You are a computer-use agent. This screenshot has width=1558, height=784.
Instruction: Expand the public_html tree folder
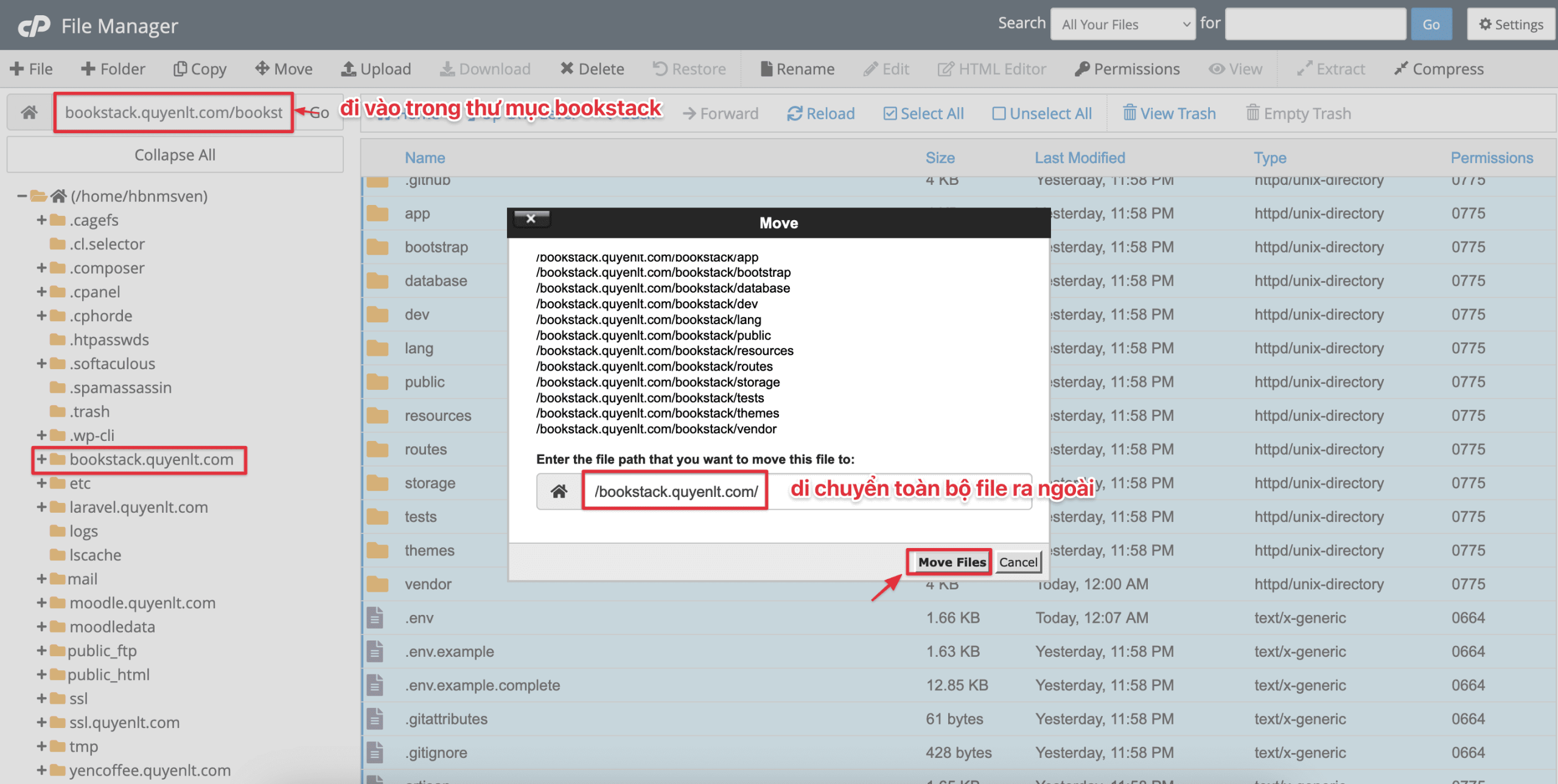41,675
